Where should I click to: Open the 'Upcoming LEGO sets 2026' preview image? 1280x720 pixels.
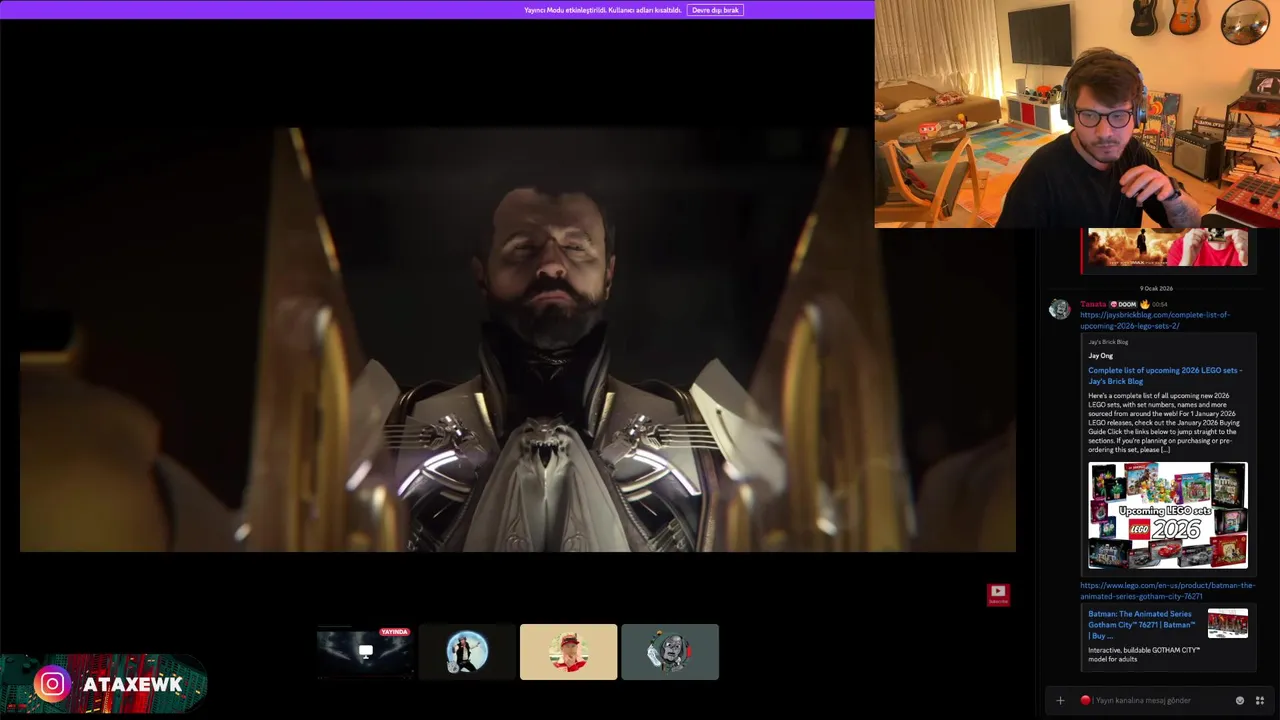point(1168,516)
